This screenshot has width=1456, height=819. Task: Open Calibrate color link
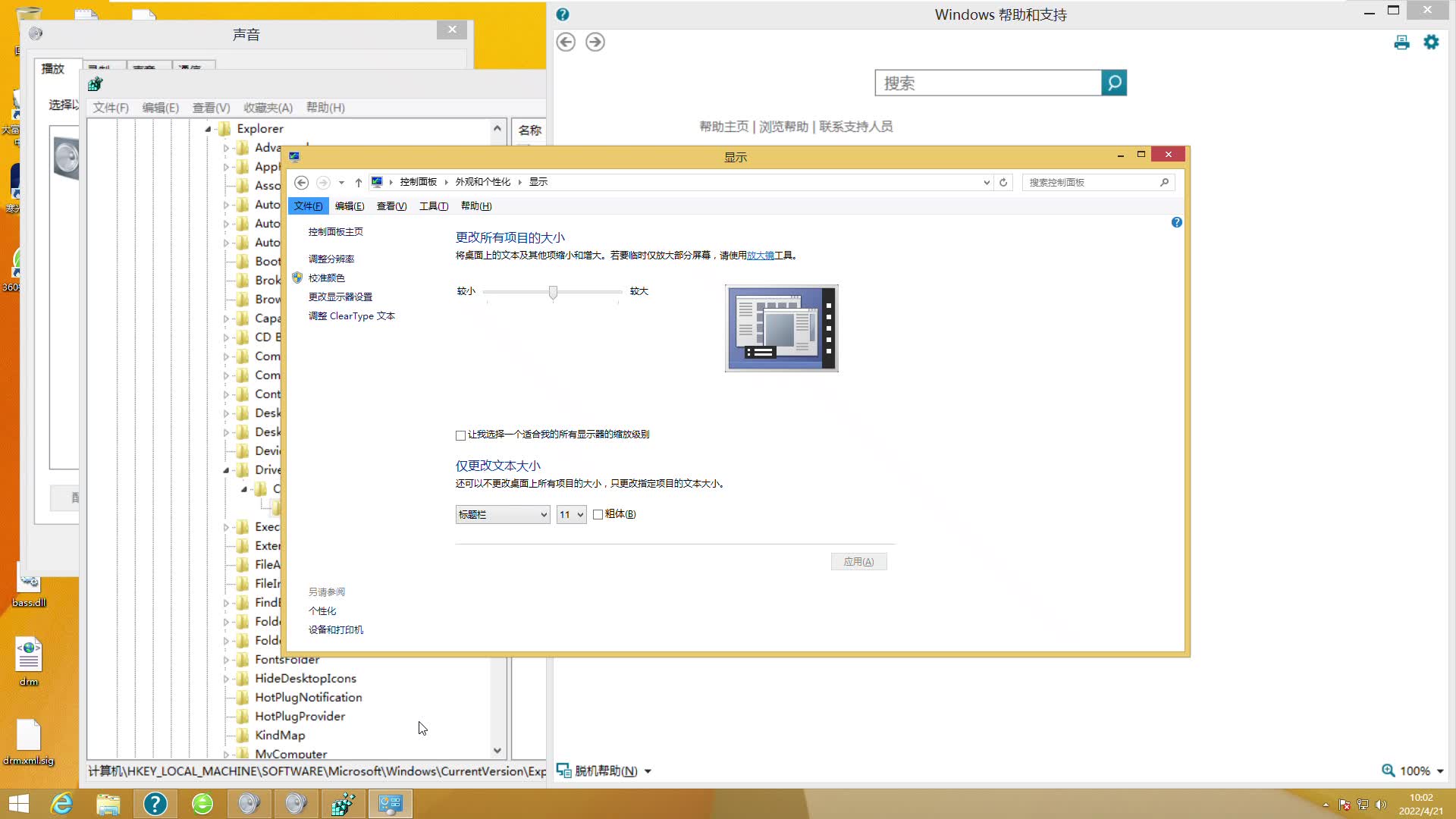(x=327, y=278)
